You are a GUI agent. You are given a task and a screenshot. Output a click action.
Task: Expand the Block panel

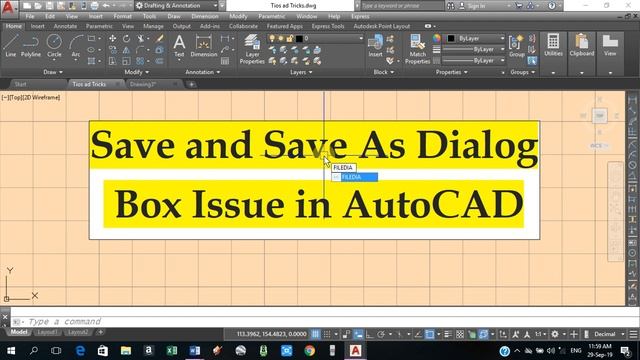(384, 72)
